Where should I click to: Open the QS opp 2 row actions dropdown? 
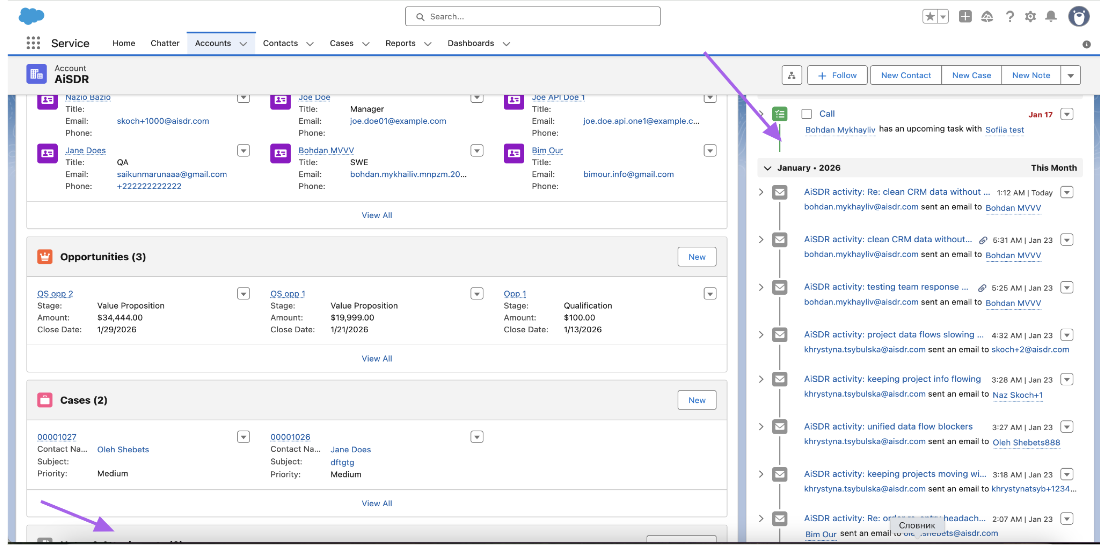click(243, 293)
